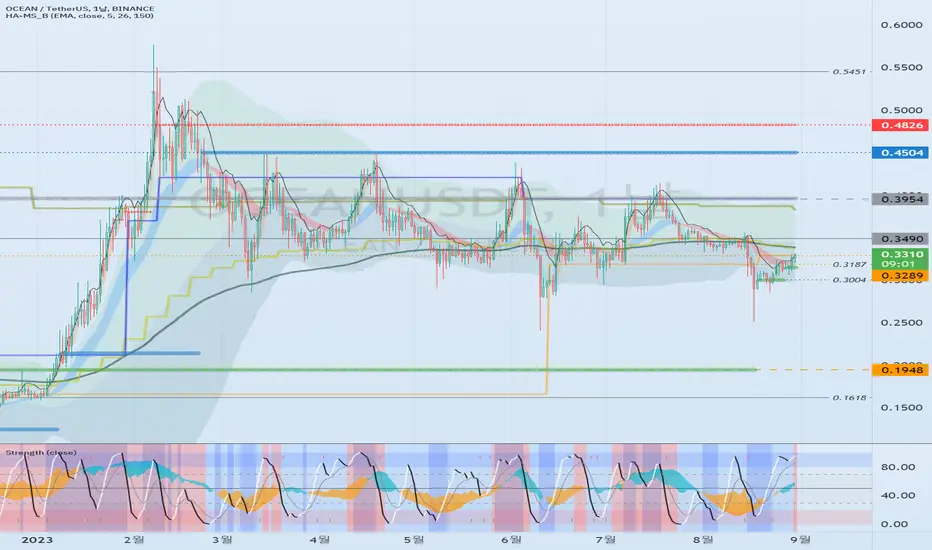Click the 0.1618 horizontal line label
932x550 pixels.
[849, 397]
